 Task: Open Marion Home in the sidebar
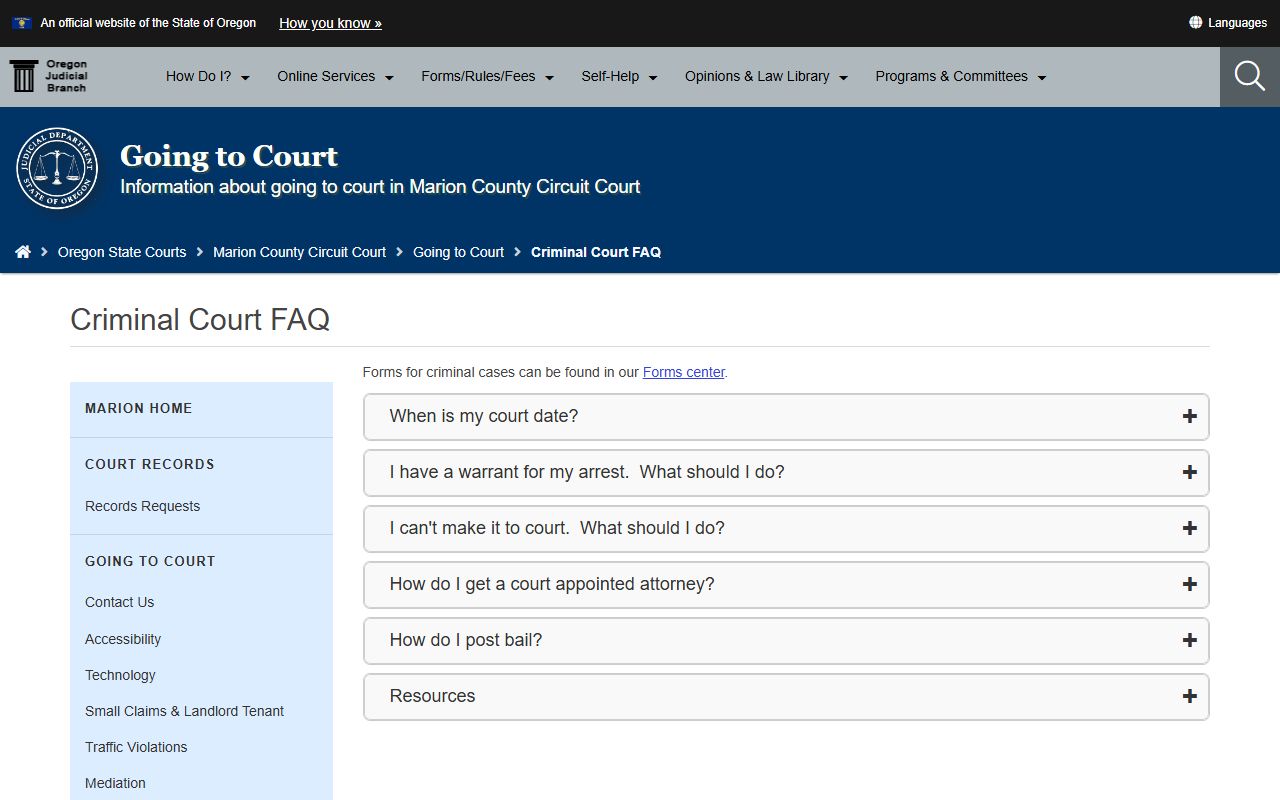pos(139,408)
